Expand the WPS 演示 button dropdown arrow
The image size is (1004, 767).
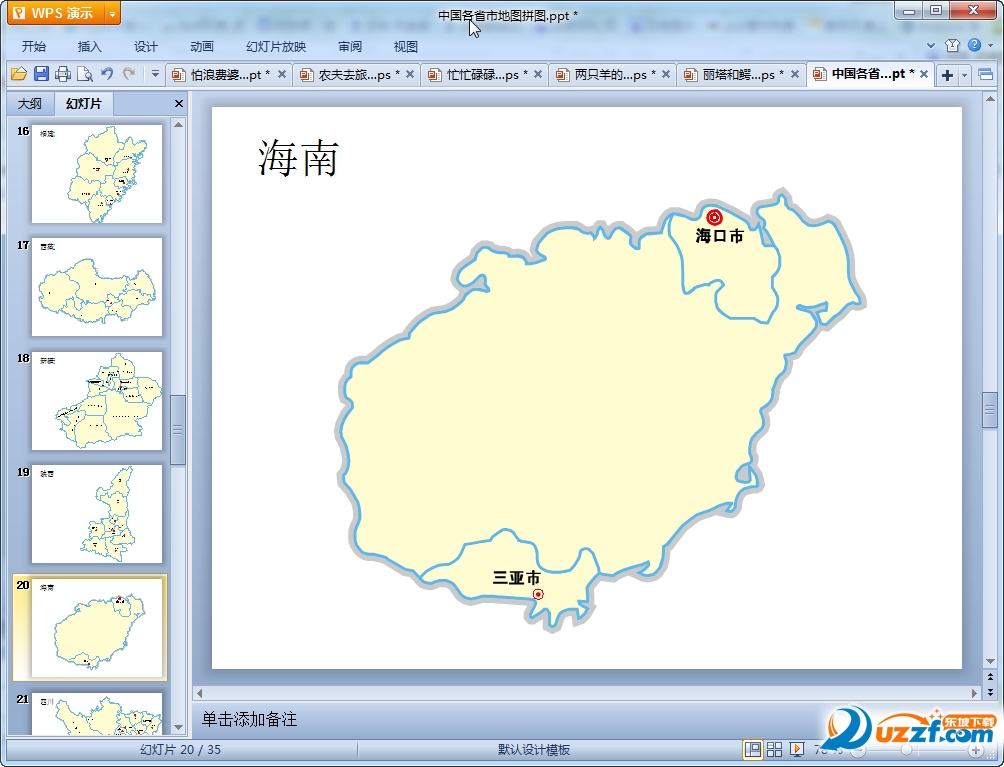pyautogui.click(x=113, y=13)
